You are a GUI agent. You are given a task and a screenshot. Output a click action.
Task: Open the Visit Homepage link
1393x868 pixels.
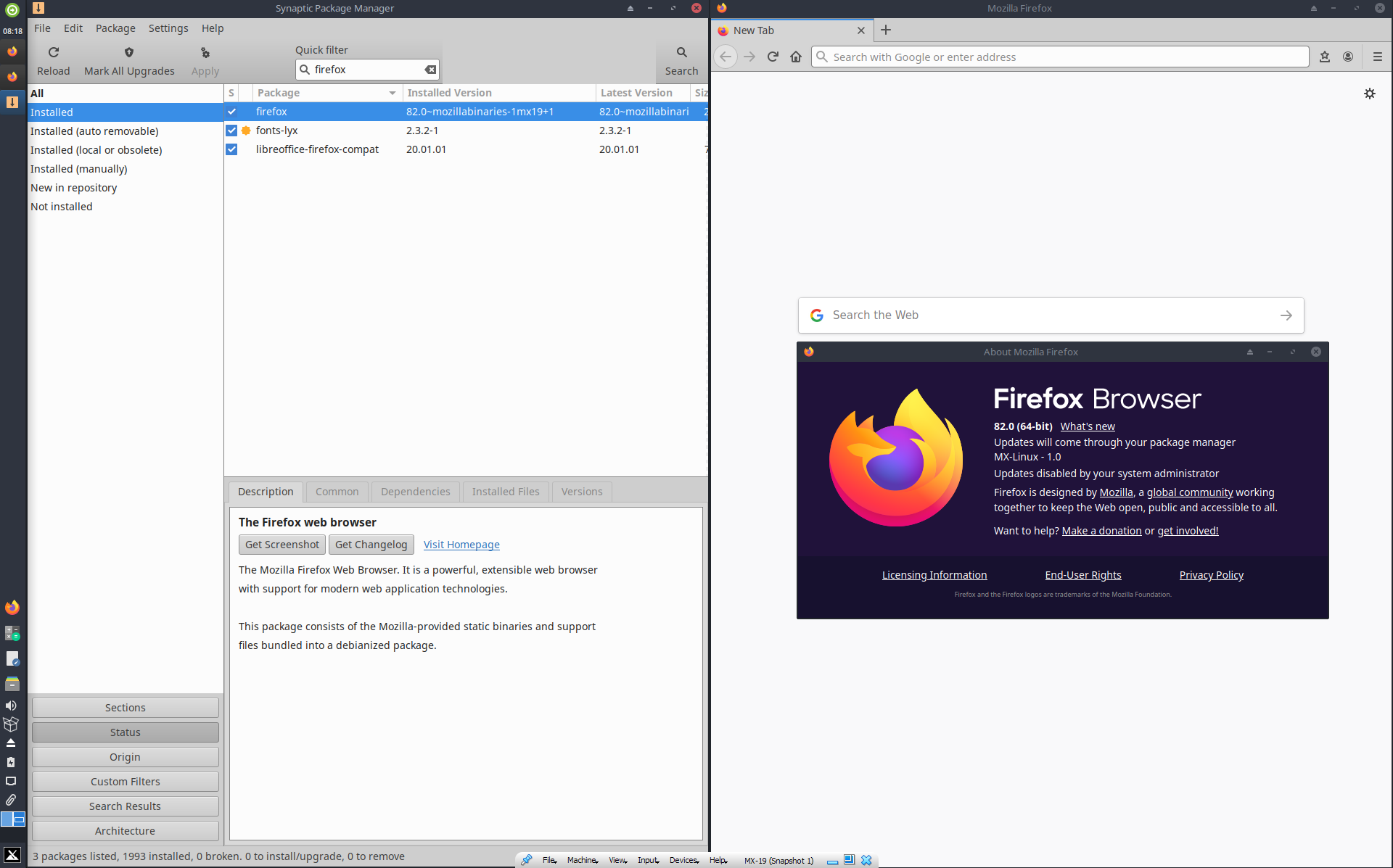click(461, 545)
